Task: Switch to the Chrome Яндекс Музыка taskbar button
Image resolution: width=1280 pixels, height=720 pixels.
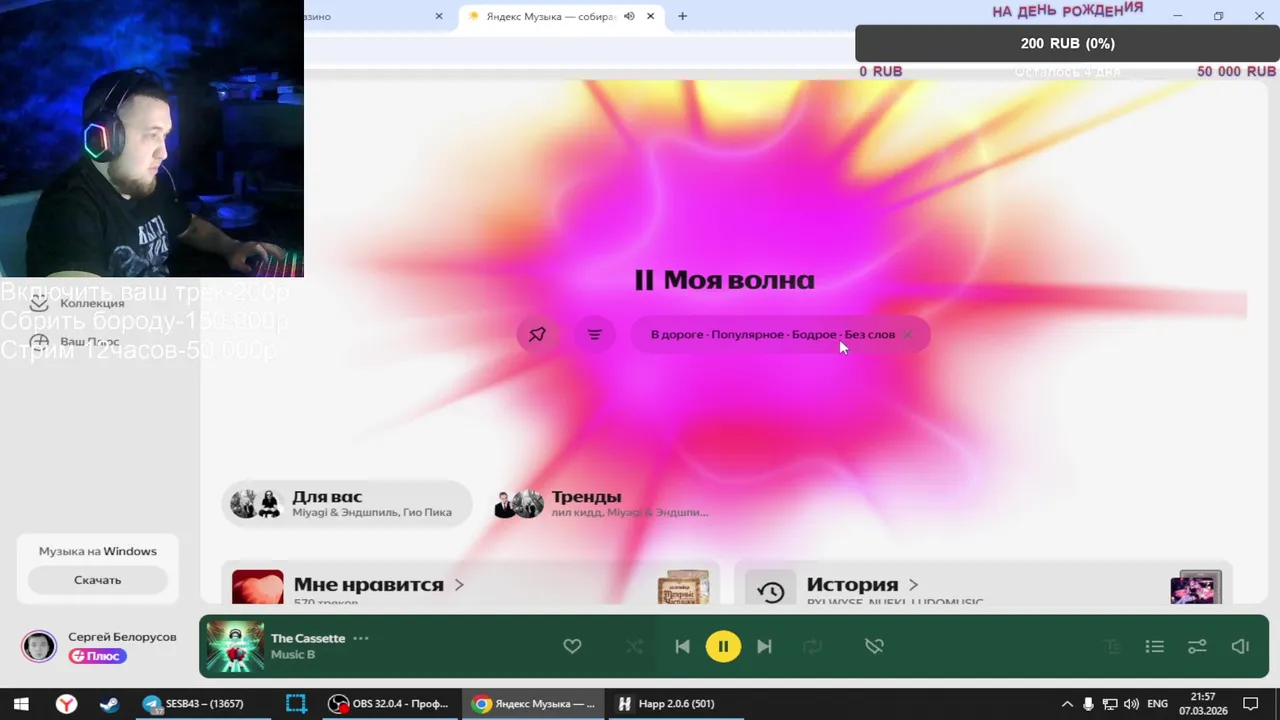Action: (x=534, y=704)
